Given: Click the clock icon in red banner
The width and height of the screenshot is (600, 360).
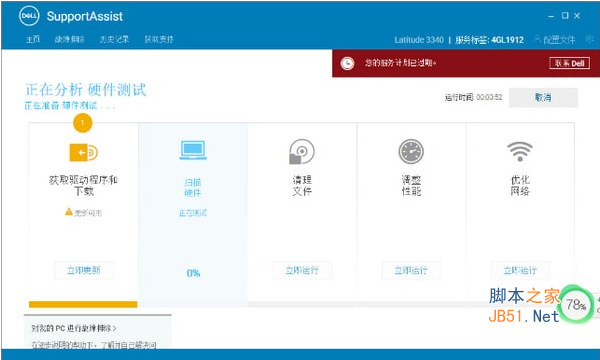Looking at the screenshot, I should 347,63.
